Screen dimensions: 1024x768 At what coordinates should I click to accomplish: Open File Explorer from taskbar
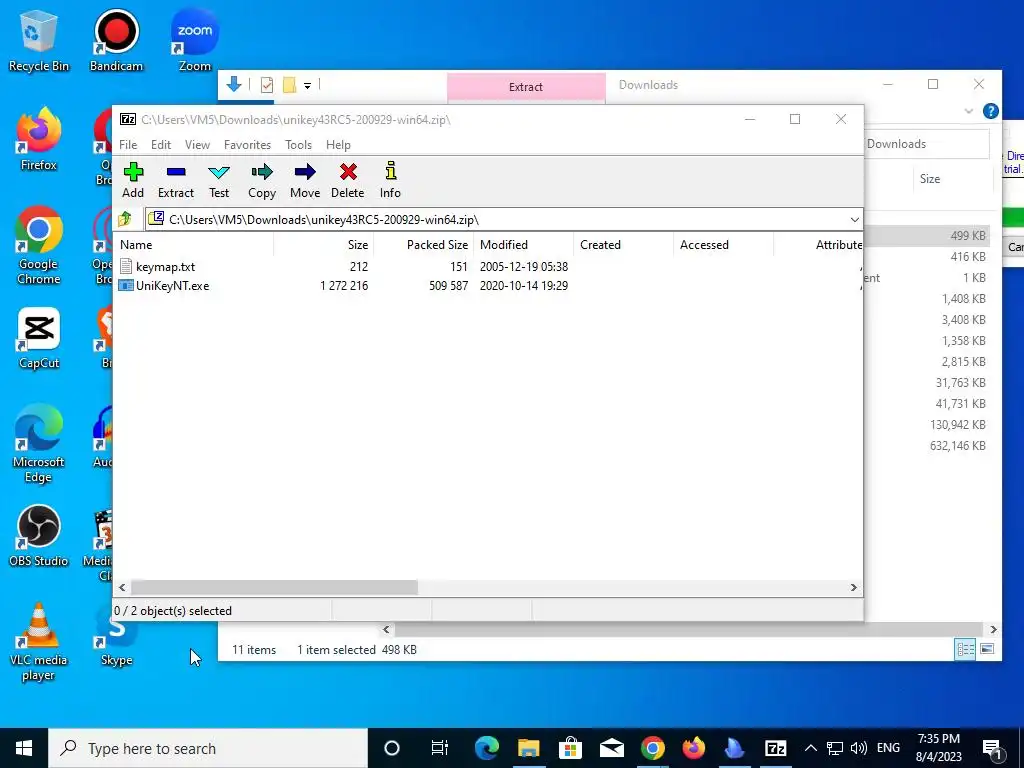[x=528, y=748]
